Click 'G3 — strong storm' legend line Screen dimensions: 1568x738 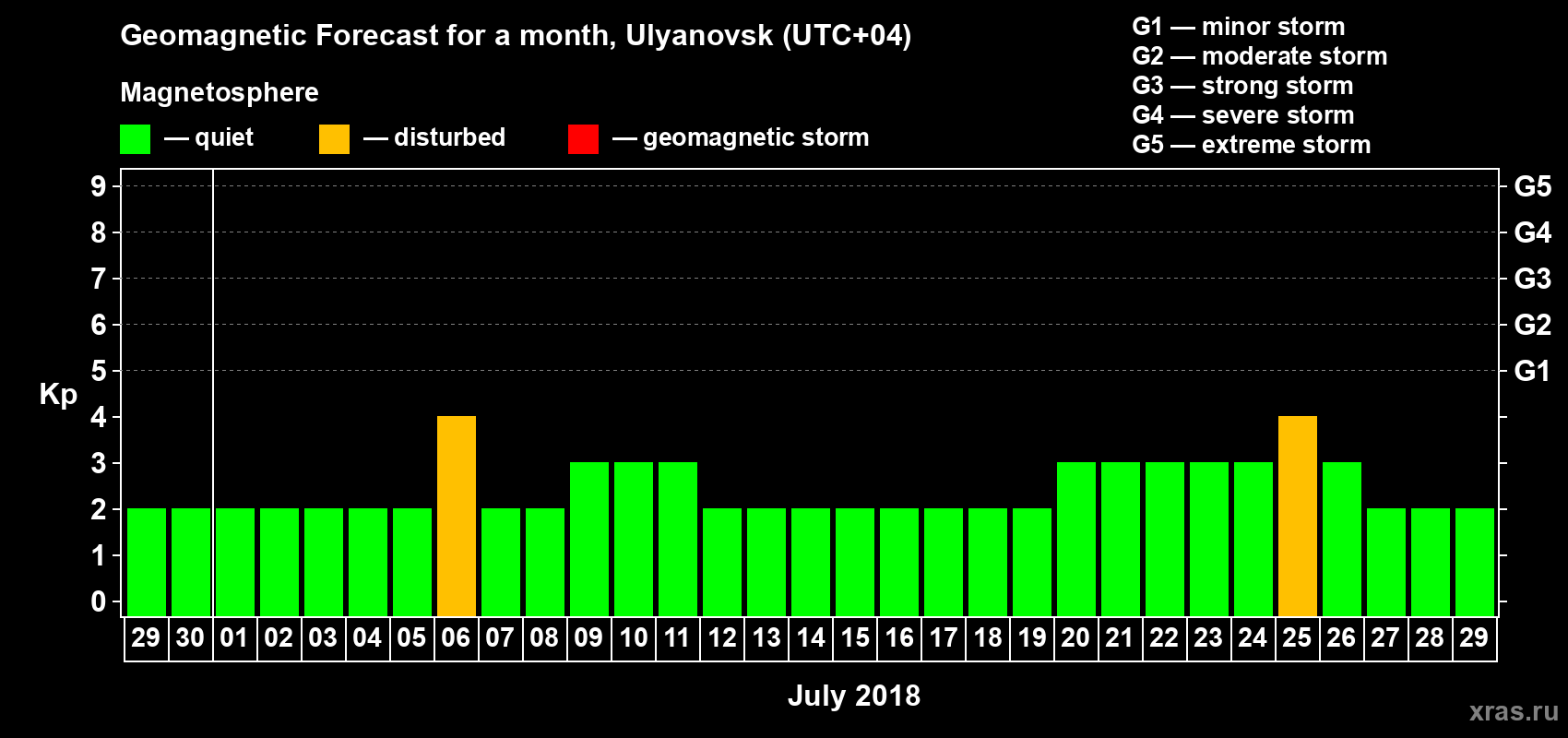pyautogui.click(x=1242, y=86)
